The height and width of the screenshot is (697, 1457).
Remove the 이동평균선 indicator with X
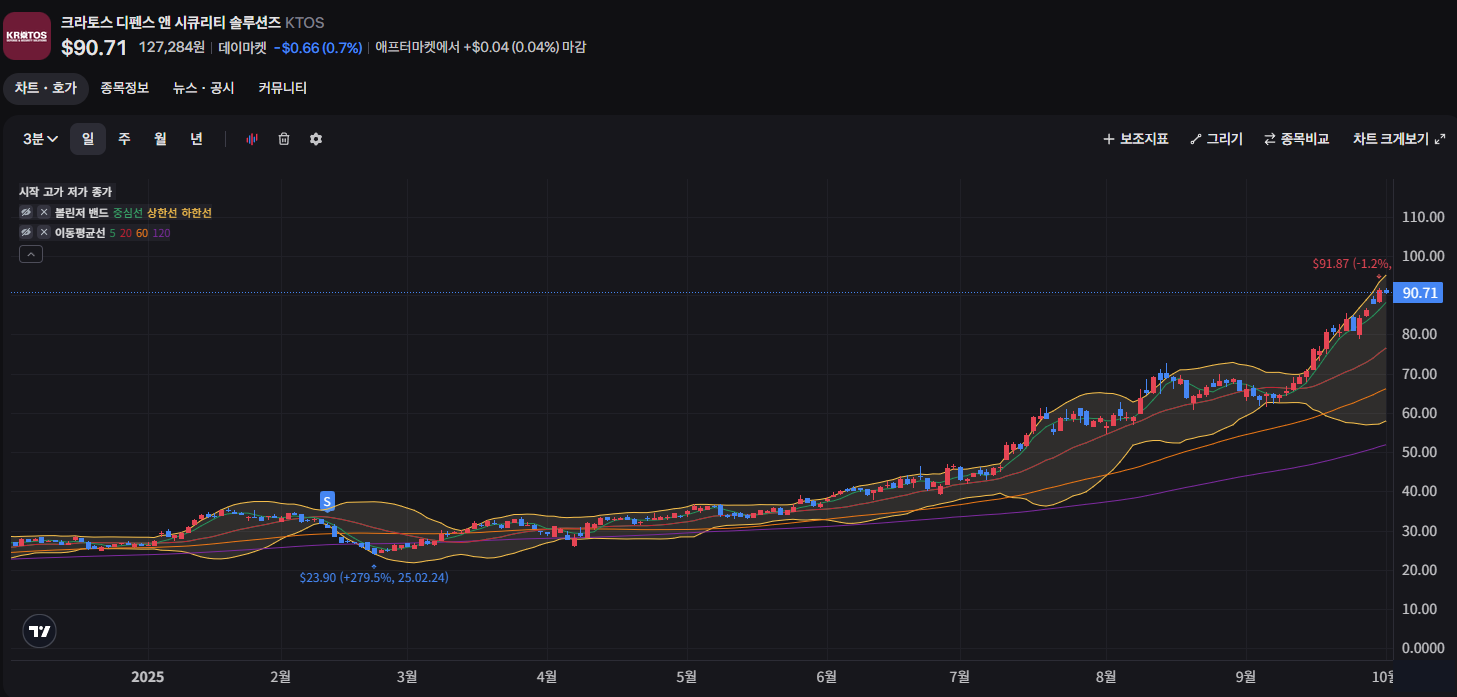coord(44,232)
